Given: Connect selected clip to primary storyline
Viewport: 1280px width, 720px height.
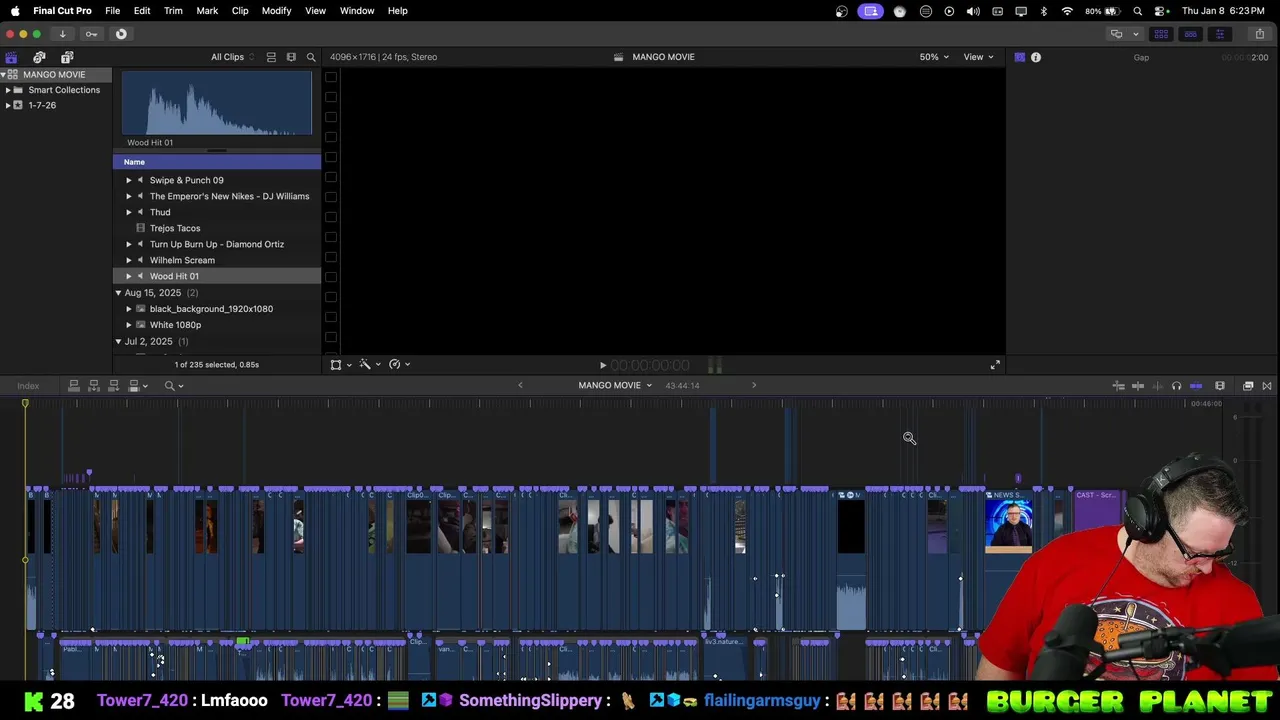Looking at the screenshot, I should pyautogui.click(x=73, y=386).
